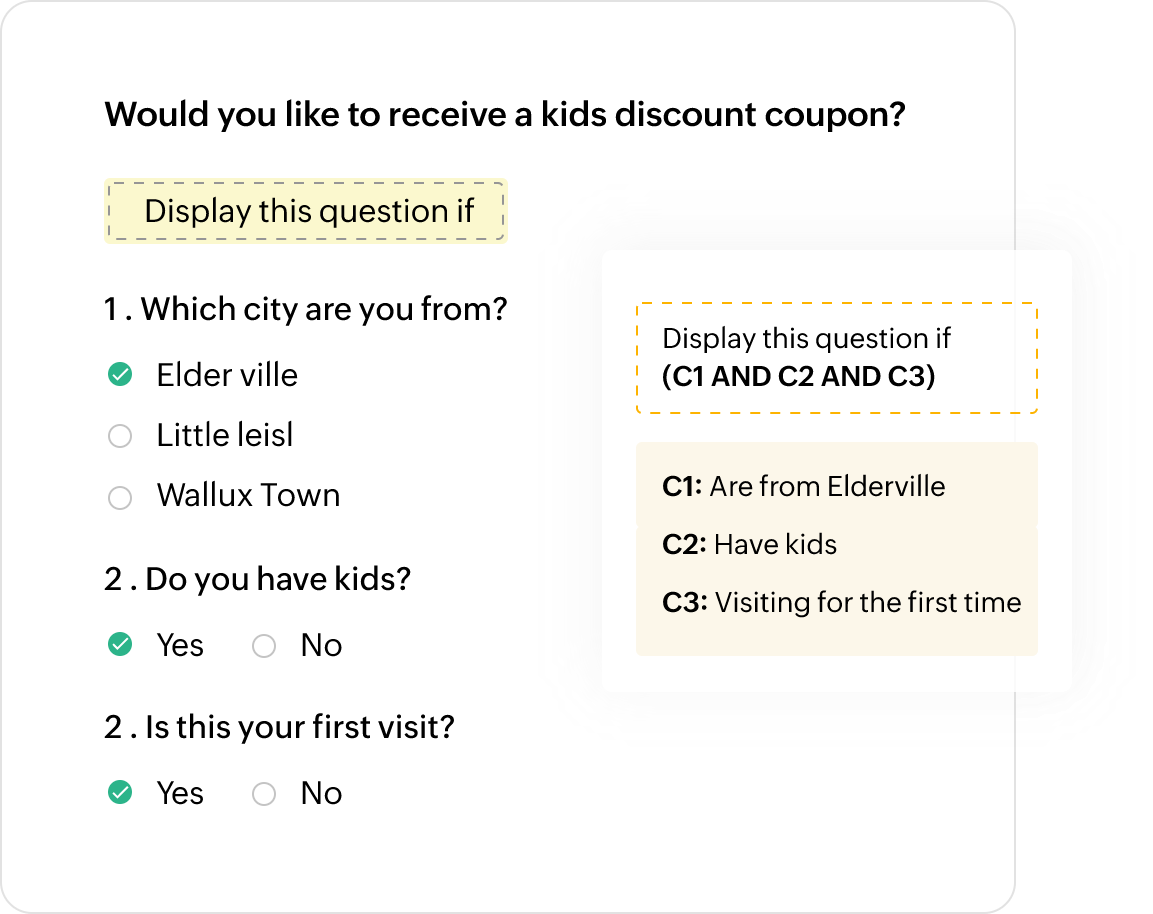
Task: Select No for Do you have kids
Action: pos(264,646)
